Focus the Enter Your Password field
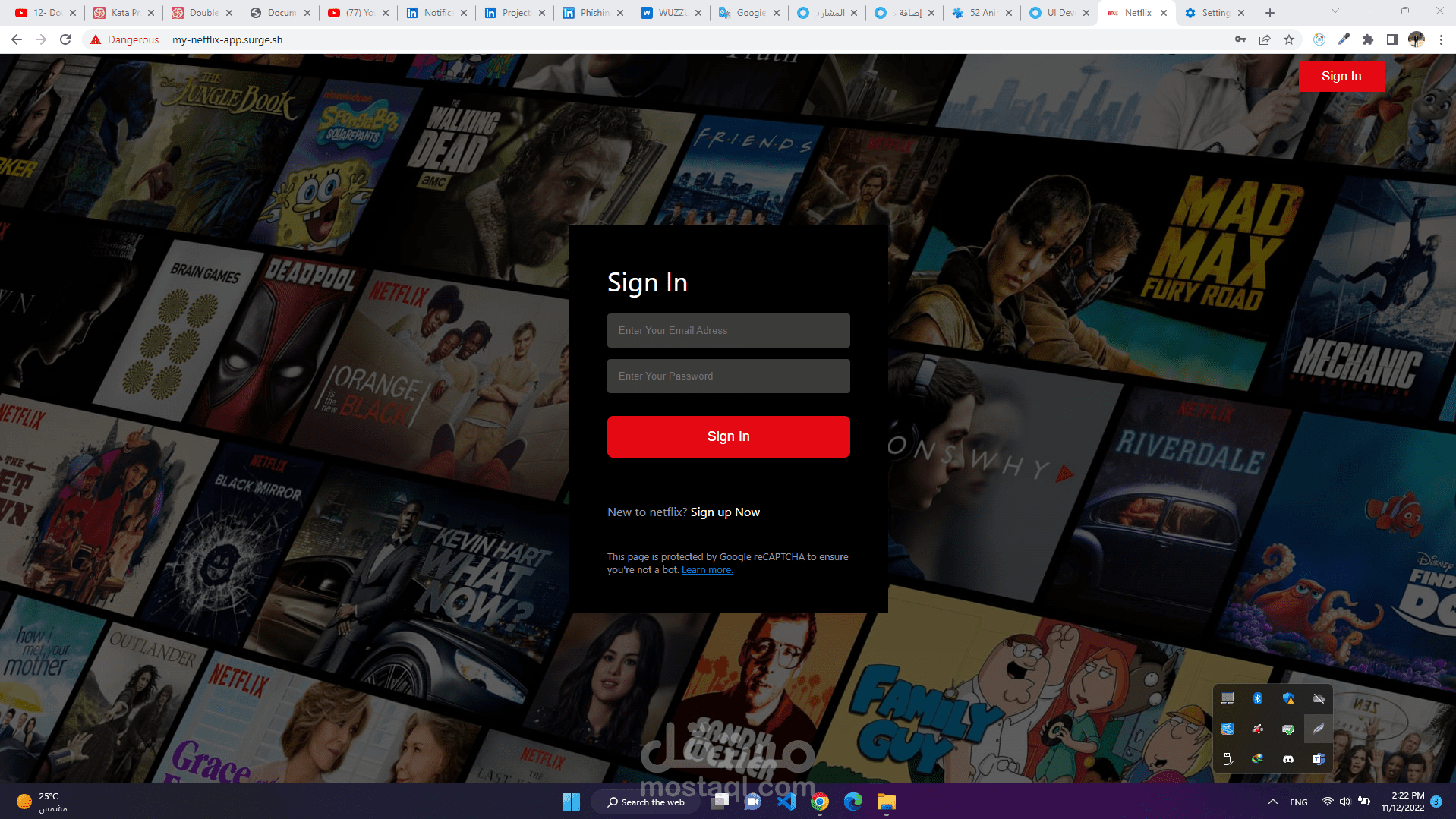The image size is (1456, 819). [x=728, y=376]
